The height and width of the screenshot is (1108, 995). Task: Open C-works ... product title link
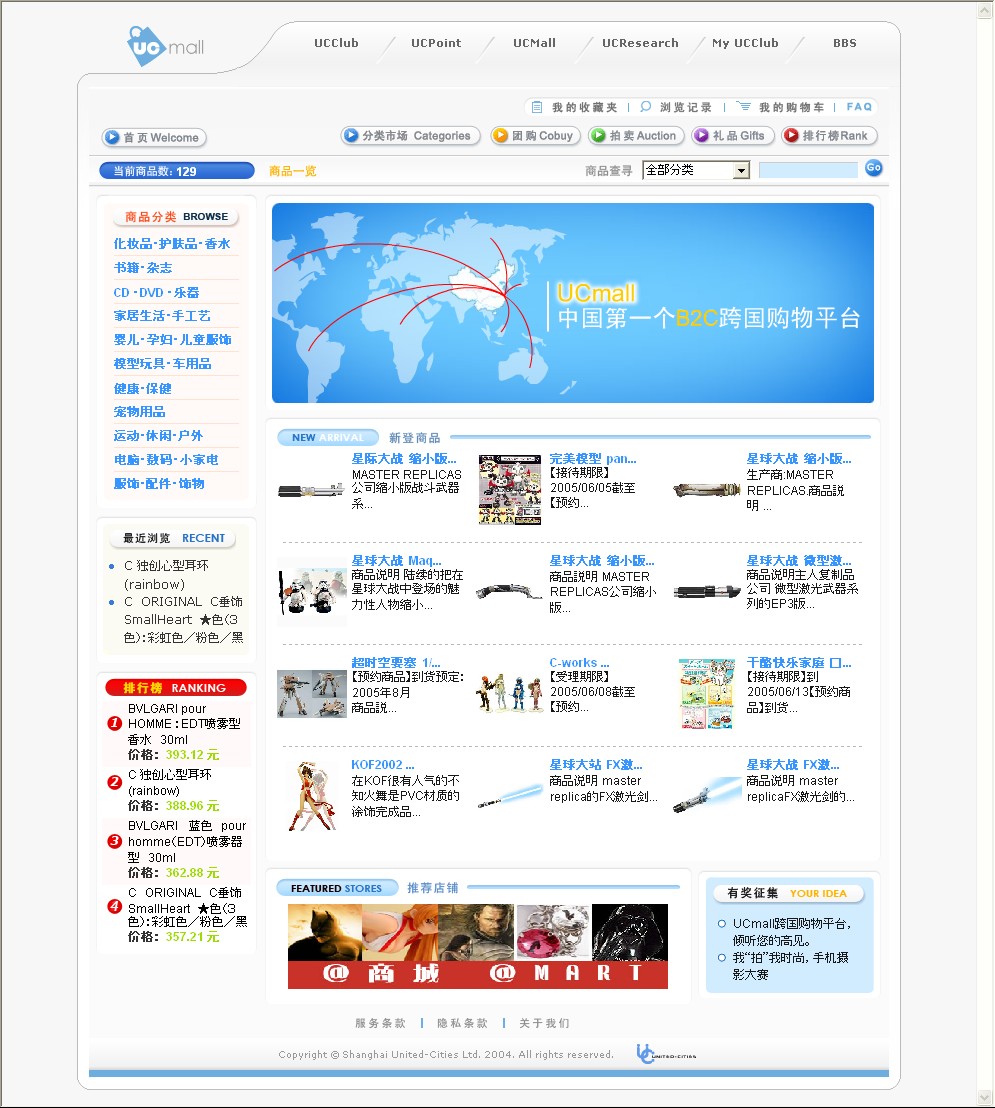pos(579,663)
